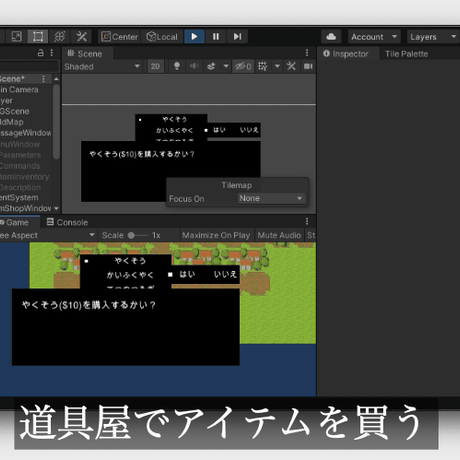
Task: Open the custom editor tools icon
Action: [x=81, y=36]
